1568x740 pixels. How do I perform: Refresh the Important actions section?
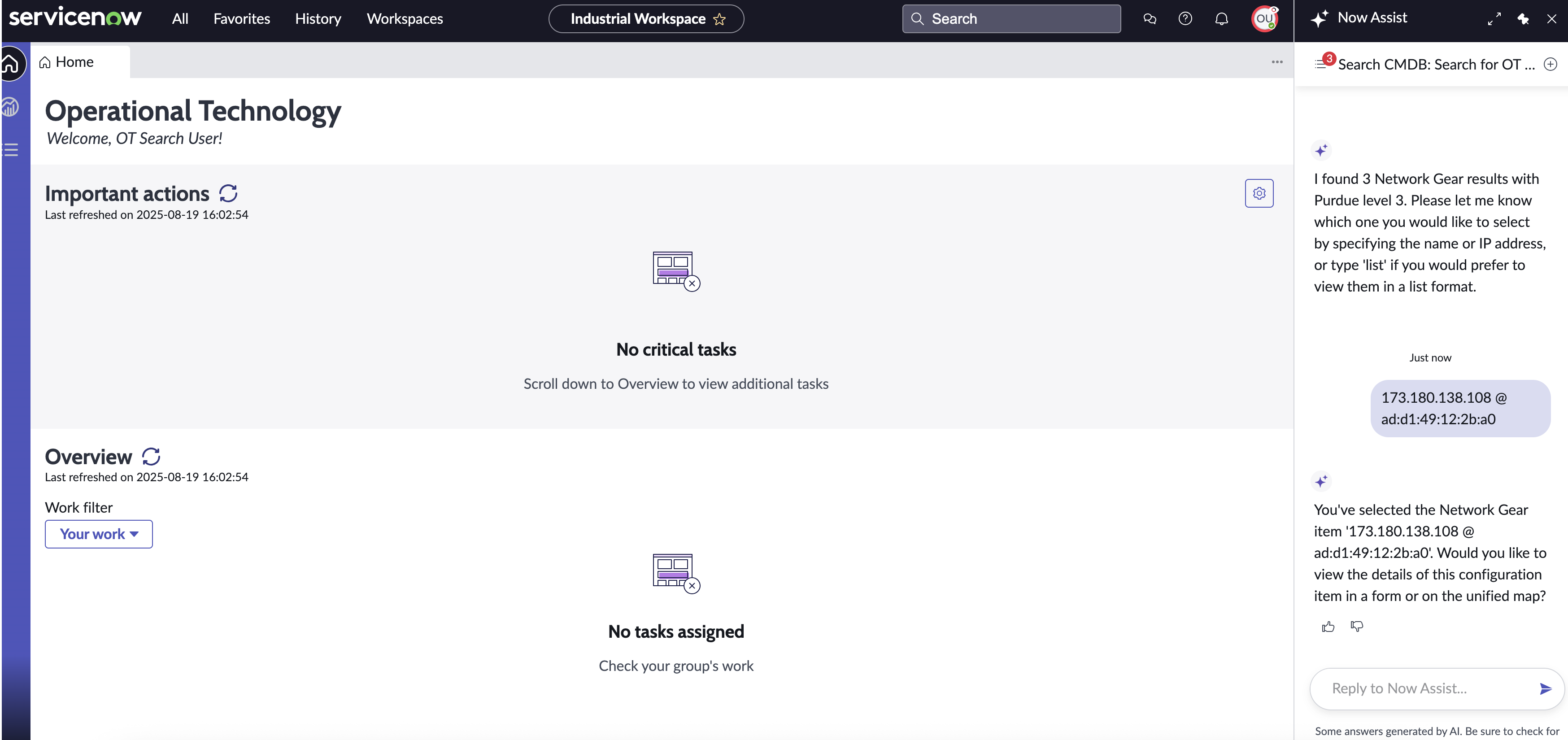point(228,193)
